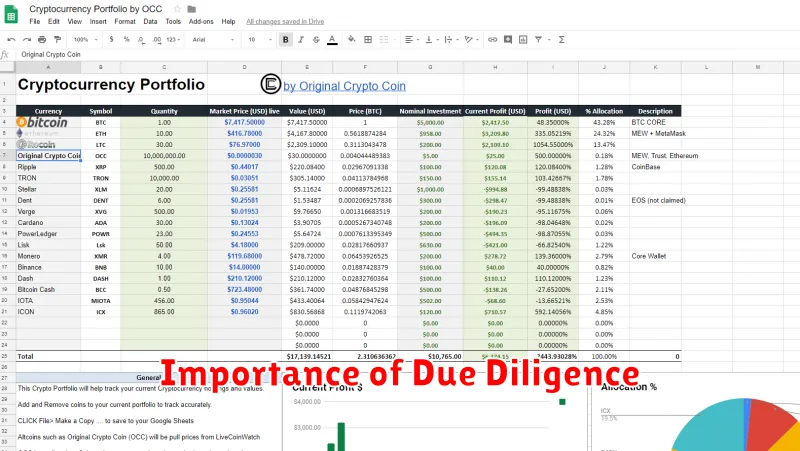Open text wrapping dropdown
The height and width of the screenshot is (451, 800).
pos(450,39)
